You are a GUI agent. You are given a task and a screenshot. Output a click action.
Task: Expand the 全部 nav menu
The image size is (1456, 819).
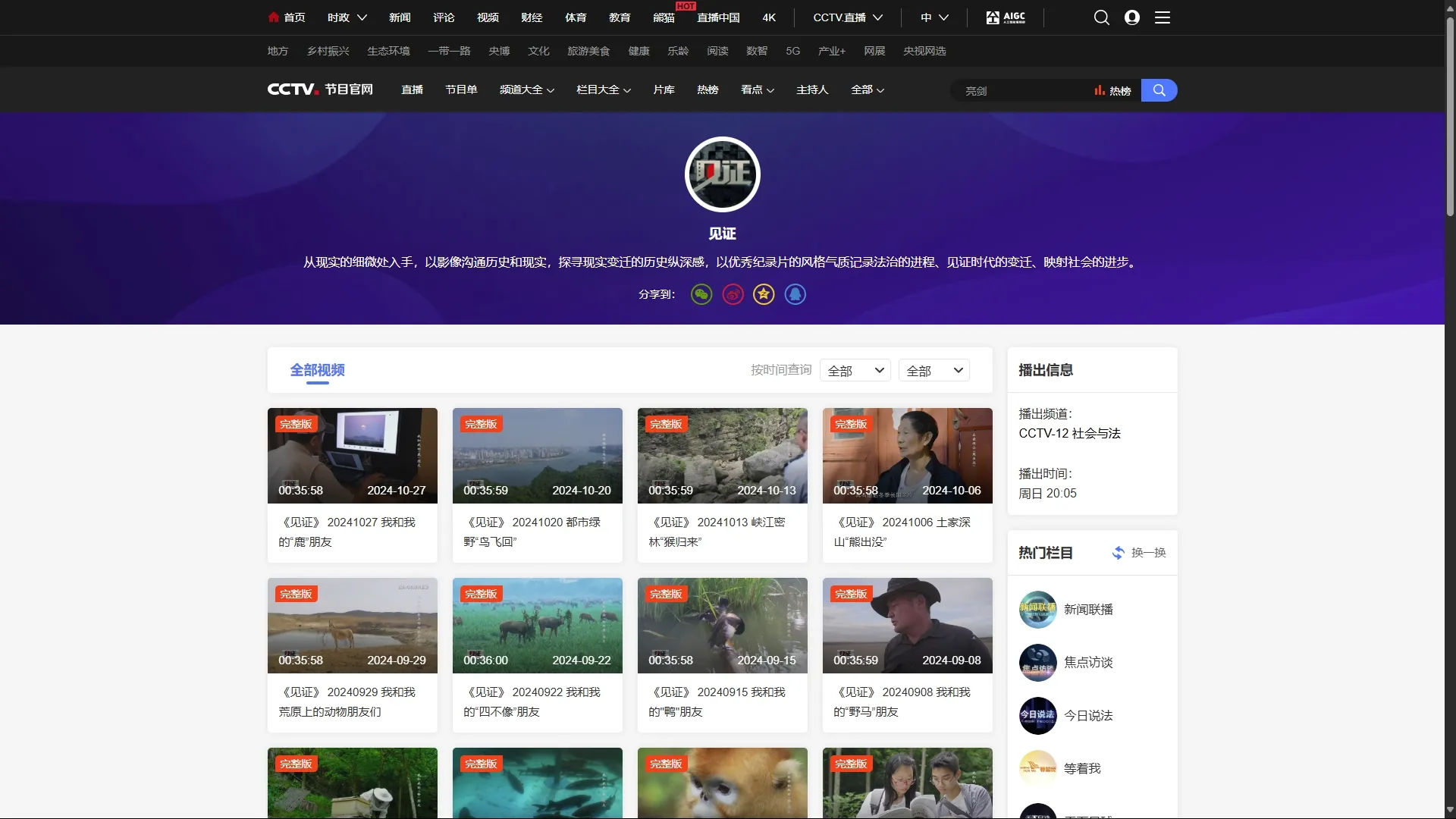coord(867,89)
